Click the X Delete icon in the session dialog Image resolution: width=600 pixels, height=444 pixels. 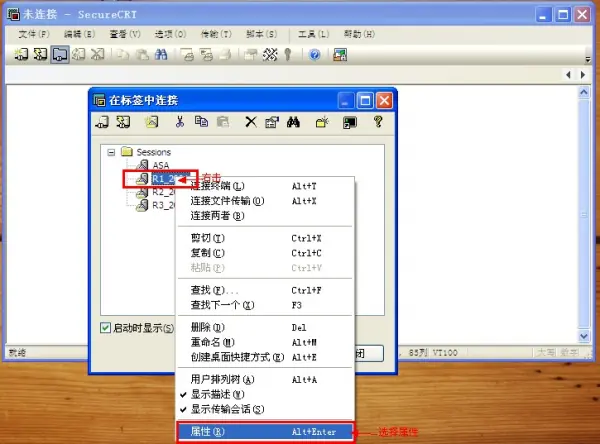(251, 122)
